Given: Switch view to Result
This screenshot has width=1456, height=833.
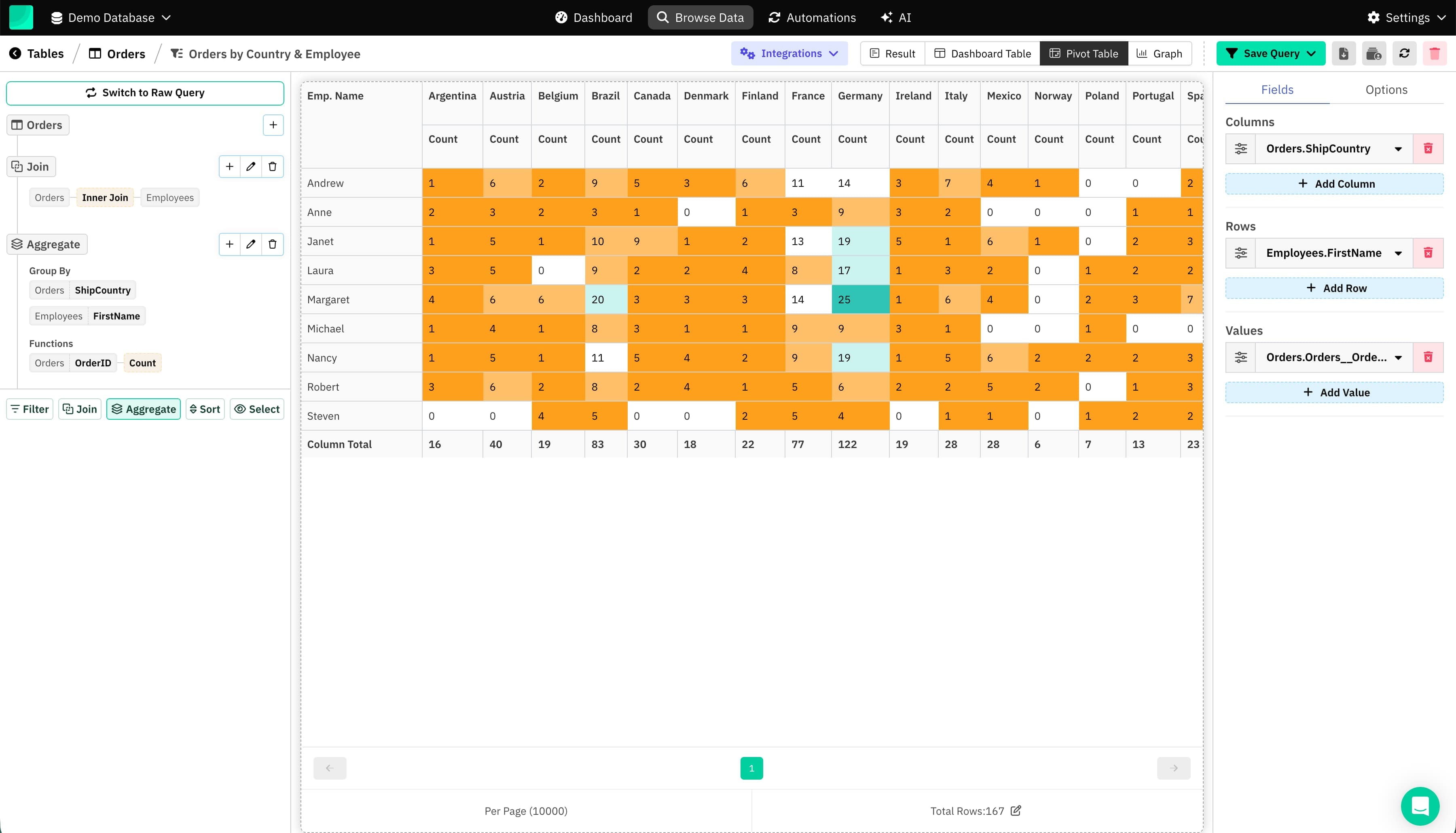Looking at the screenshot, I should click(893, 53).
